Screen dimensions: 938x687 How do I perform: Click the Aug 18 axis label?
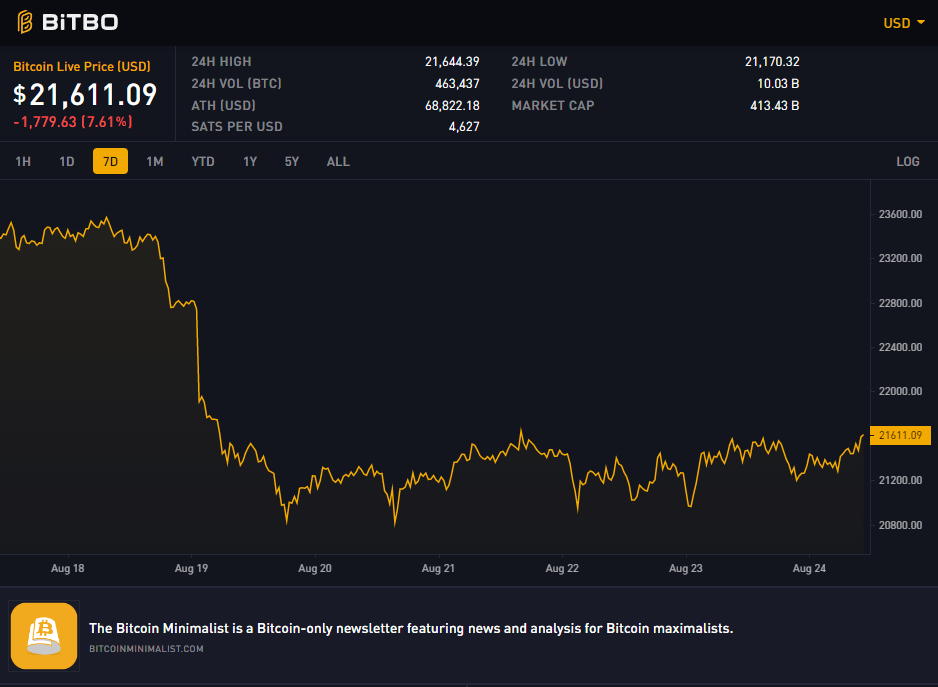tap(68, 569)
